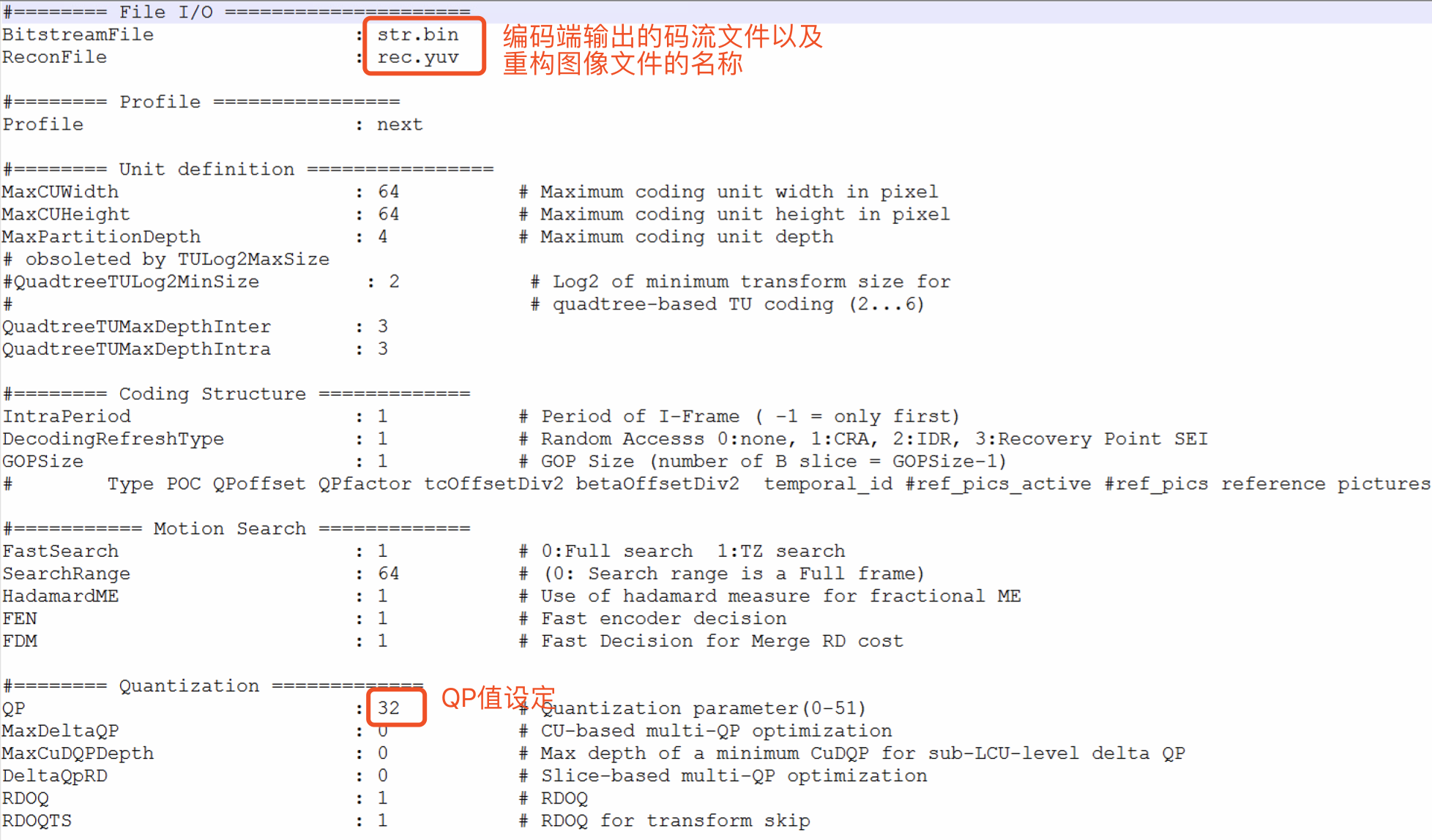
Task: Click the FastSearch parameter label
Action: click(60, 551)
